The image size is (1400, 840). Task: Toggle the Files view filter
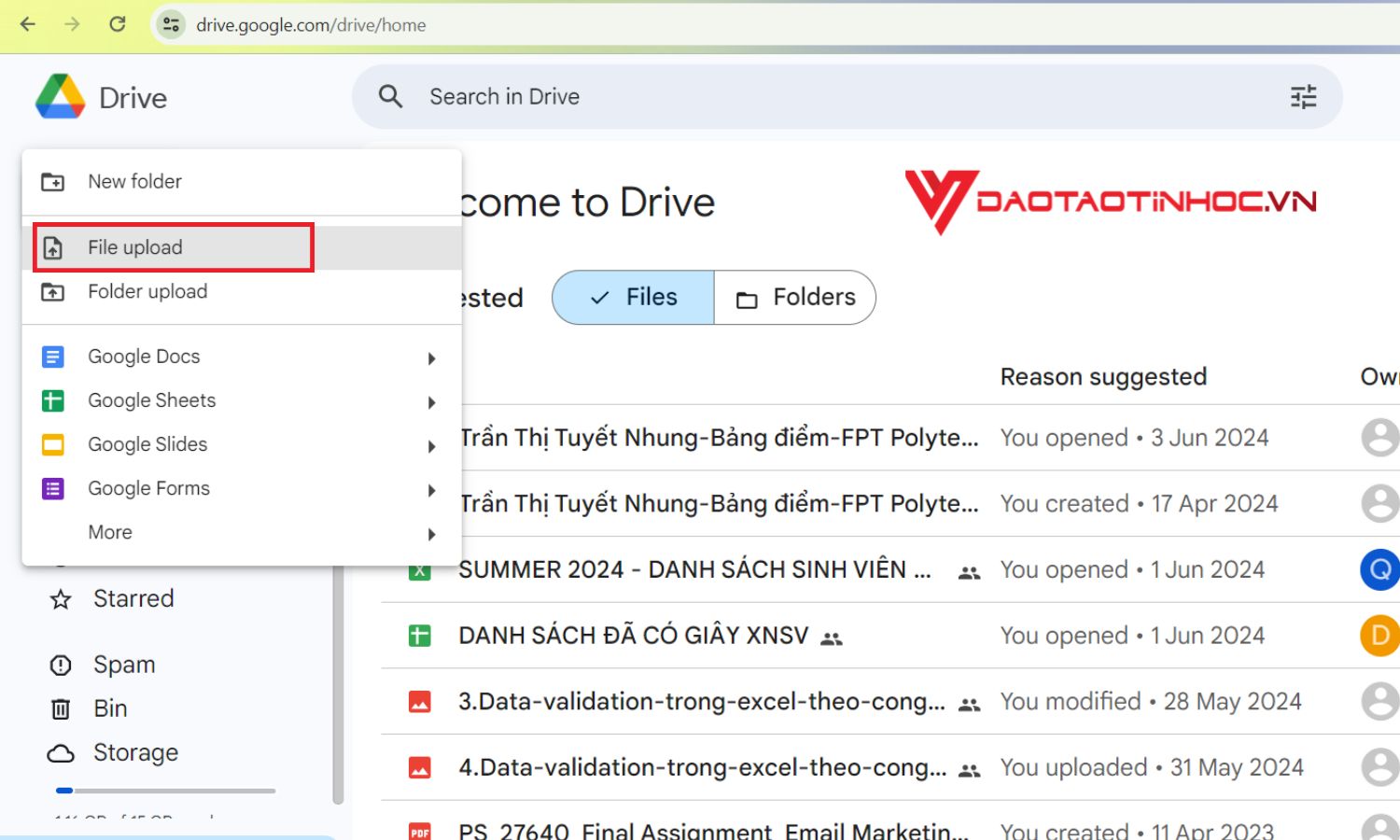point(633,298)
